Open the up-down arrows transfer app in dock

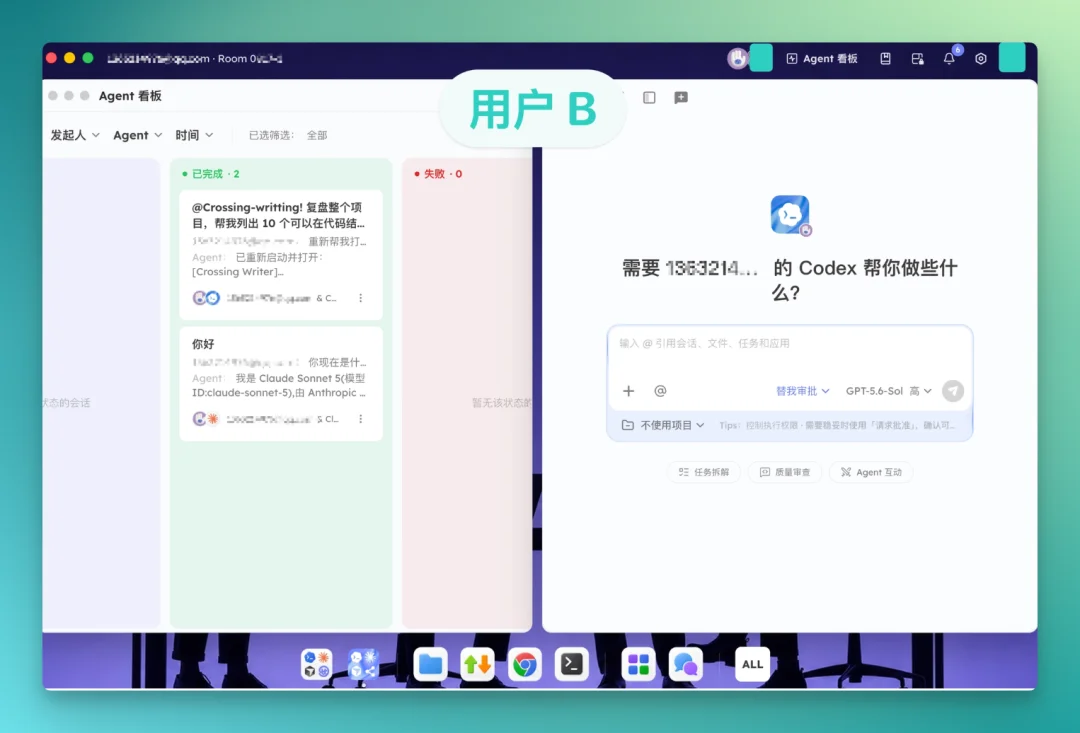(x=477, y=665)
